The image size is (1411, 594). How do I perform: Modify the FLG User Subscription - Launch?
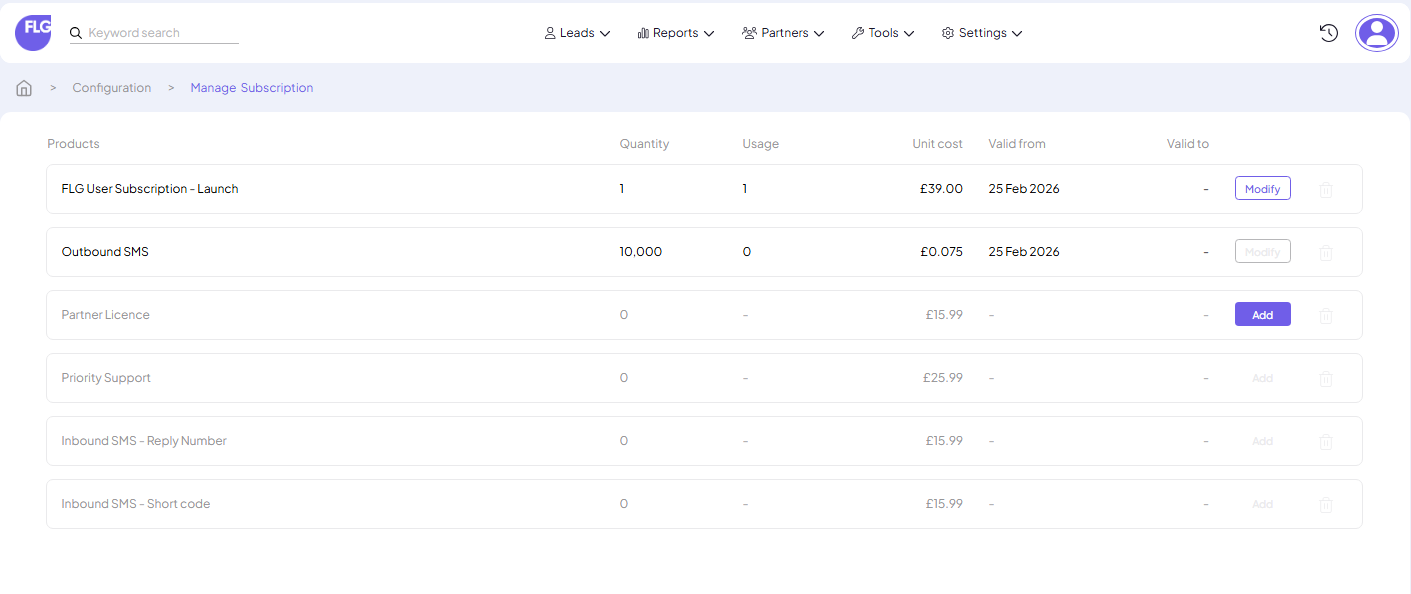(x=1262, y=188)
